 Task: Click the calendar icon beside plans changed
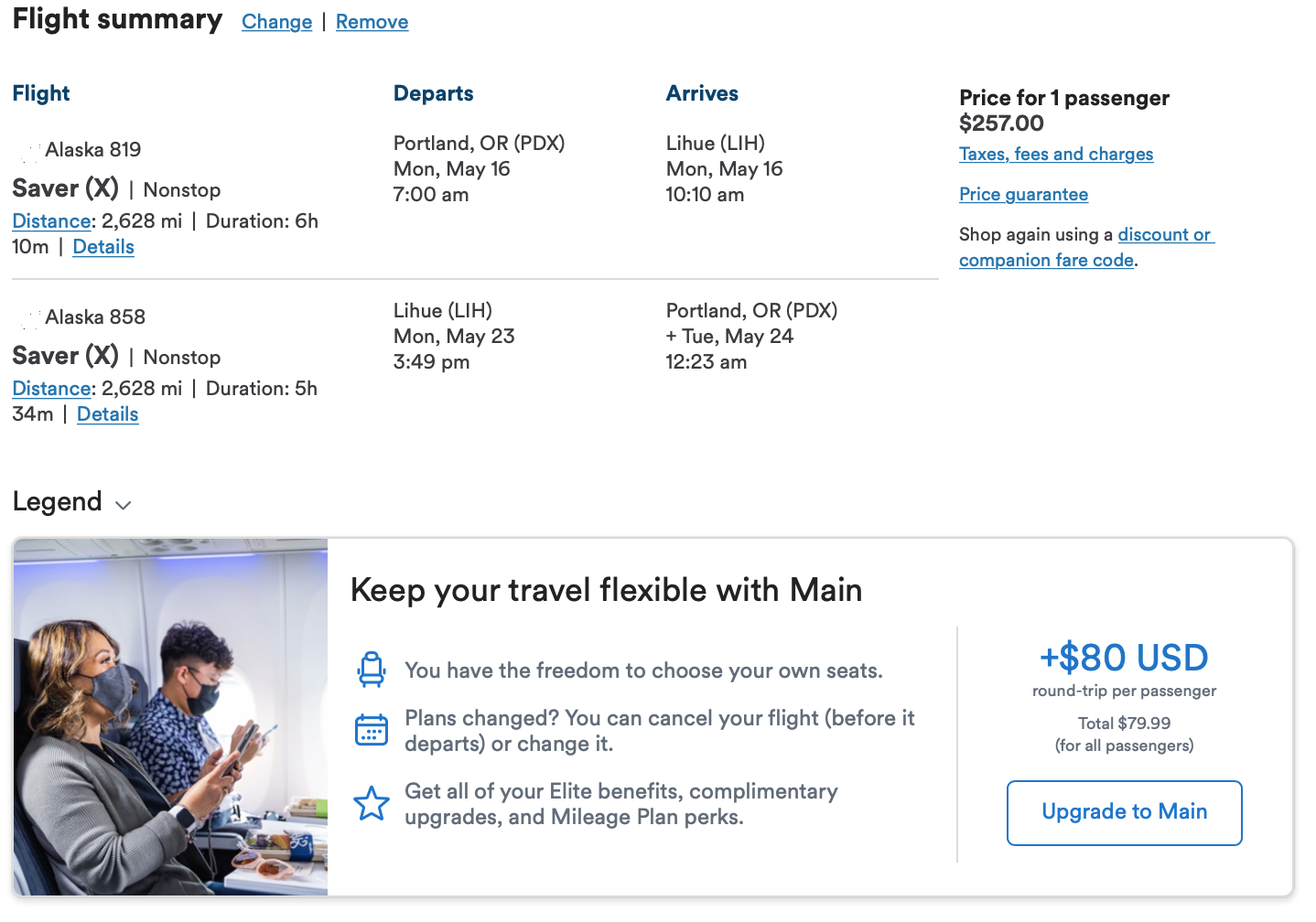click(x=372, y=730)
